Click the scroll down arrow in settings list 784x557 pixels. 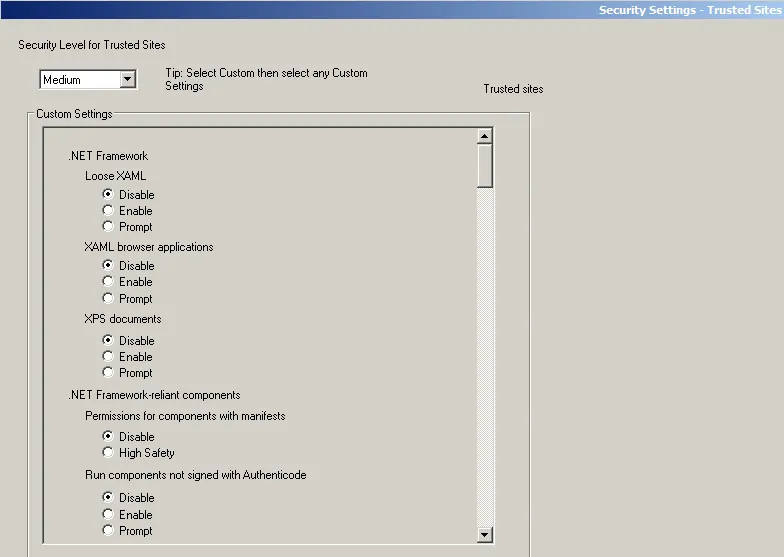coord(485,535)
